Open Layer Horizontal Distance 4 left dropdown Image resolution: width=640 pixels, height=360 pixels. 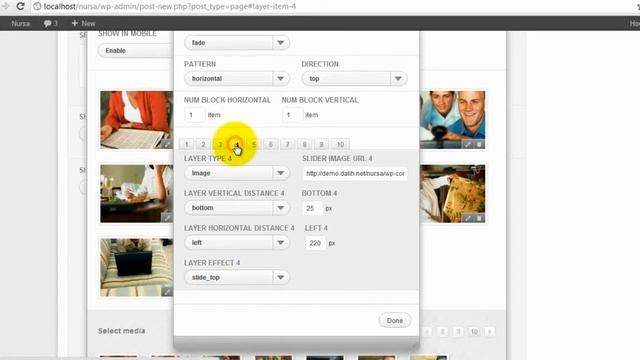pyautogui.click(x=237, y=242)
